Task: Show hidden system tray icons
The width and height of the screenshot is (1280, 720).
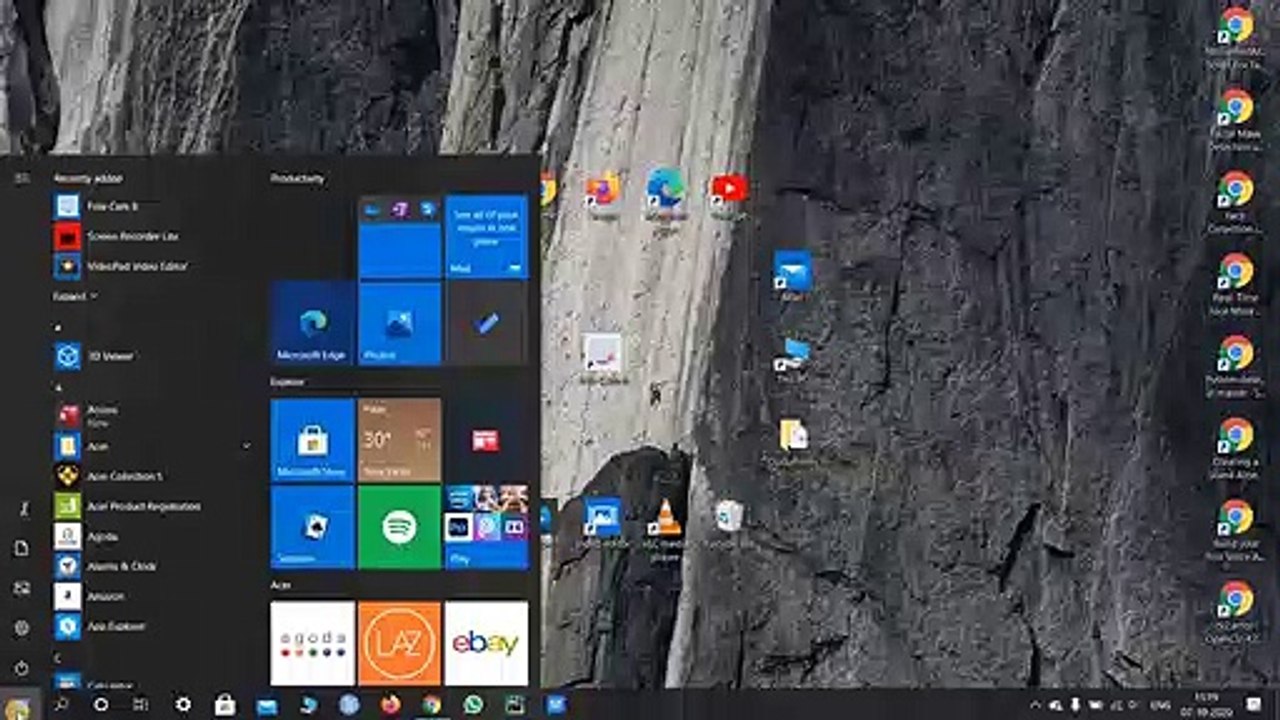Action: click(1035, 705)
